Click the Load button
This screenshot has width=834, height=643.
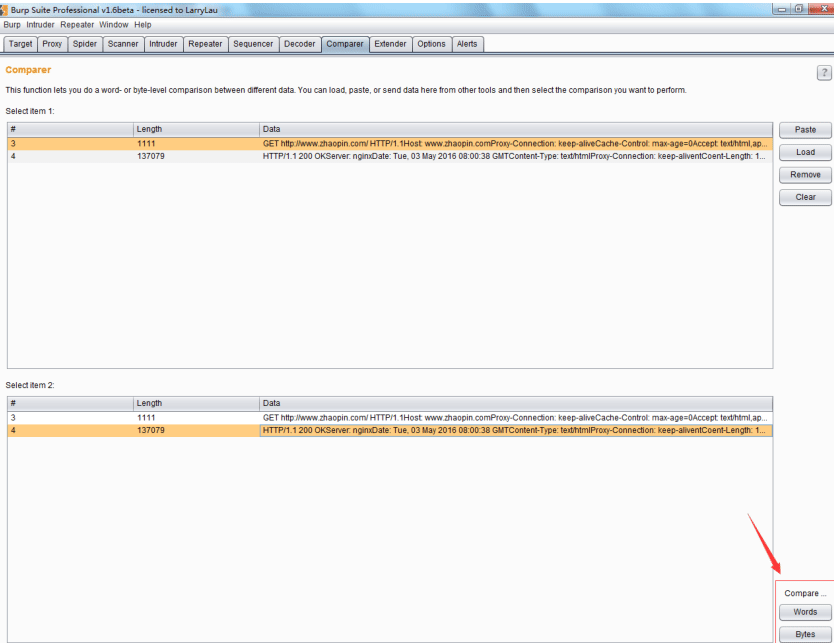805,152
